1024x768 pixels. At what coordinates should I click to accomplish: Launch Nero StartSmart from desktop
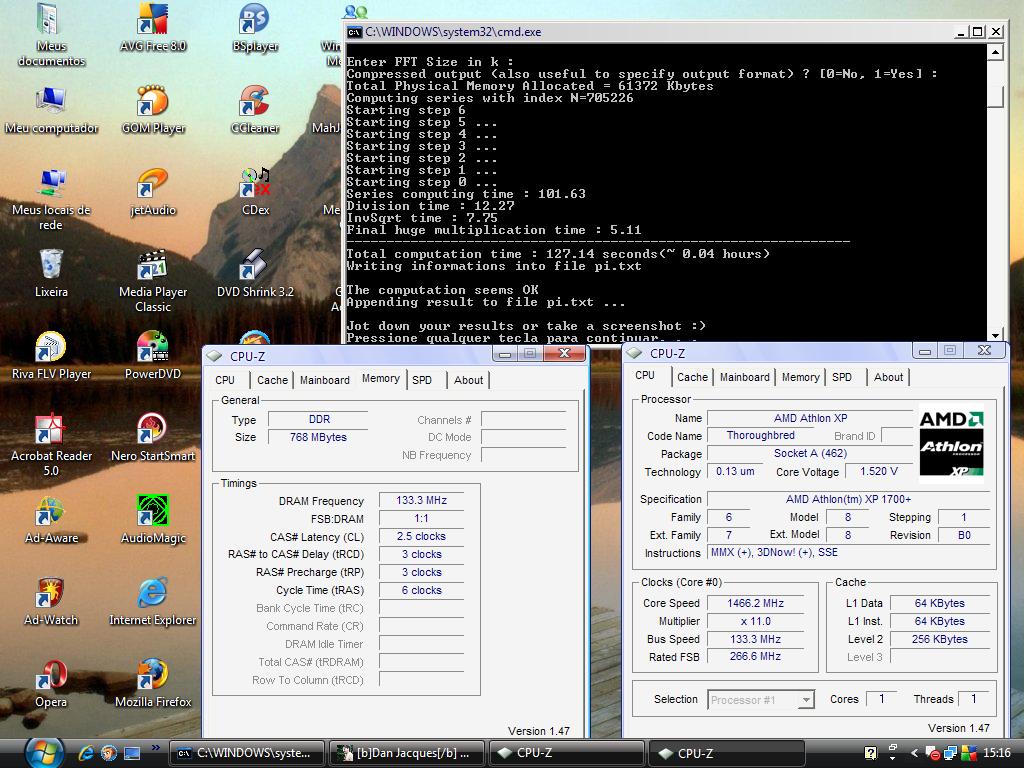coord(153,438)
